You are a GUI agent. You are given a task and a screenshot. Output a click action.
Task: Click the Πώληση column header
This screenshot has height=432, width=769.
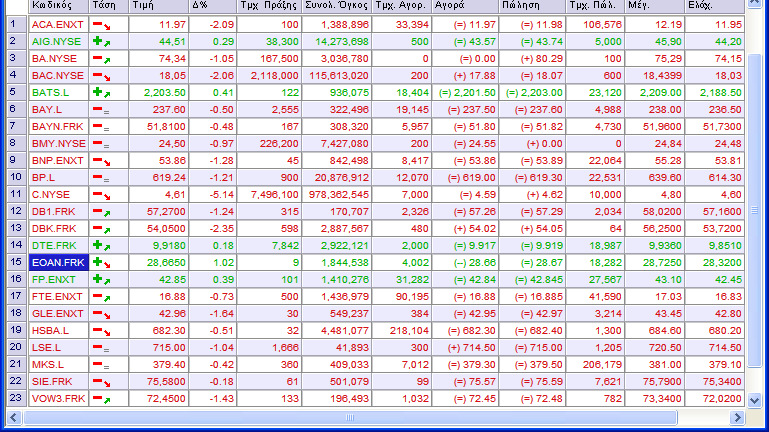point(533,6)
